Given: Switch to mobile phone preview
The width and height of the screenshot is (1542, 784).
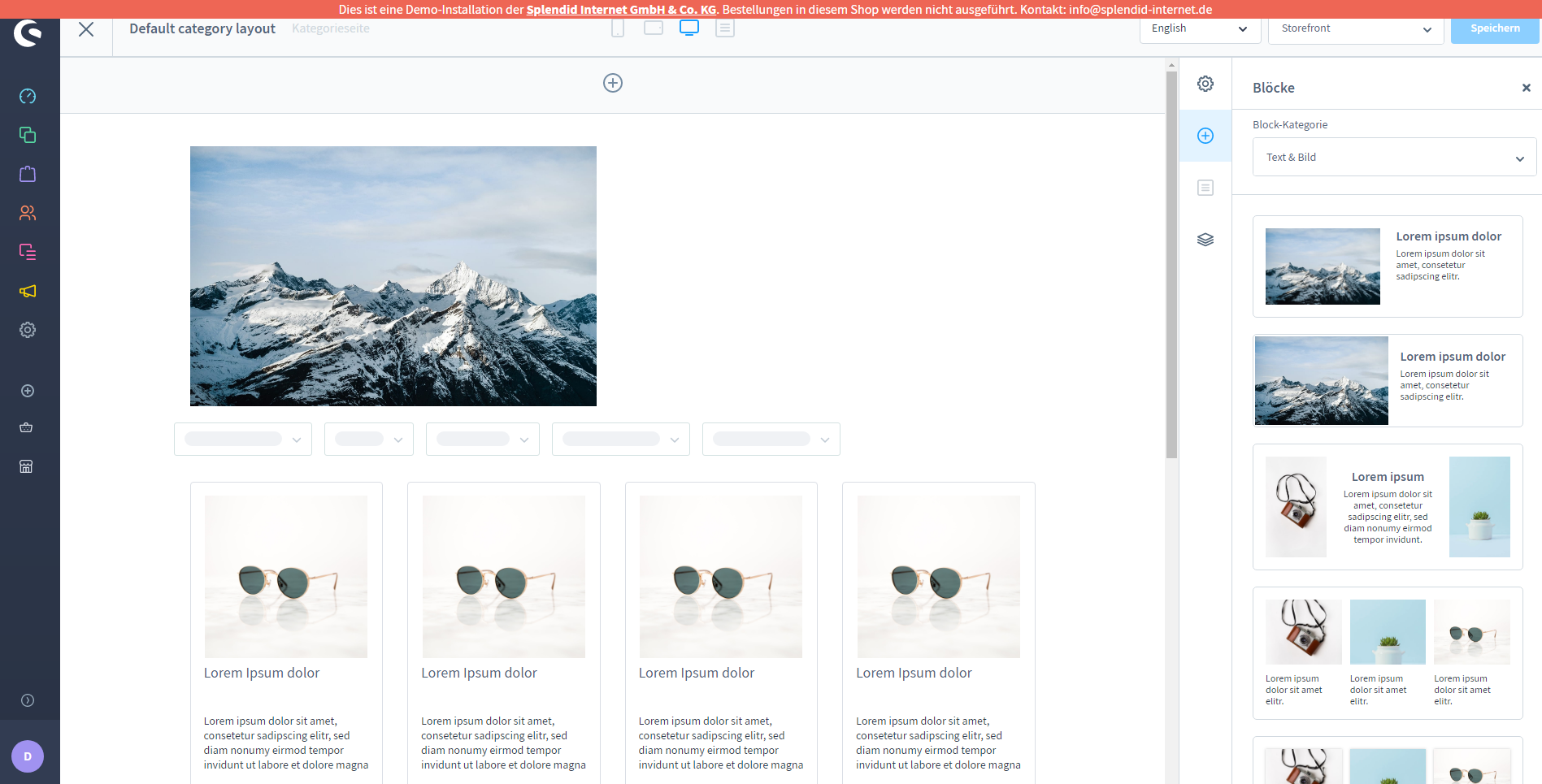Looking at the screenshot, I should click(x=618, y=28).
